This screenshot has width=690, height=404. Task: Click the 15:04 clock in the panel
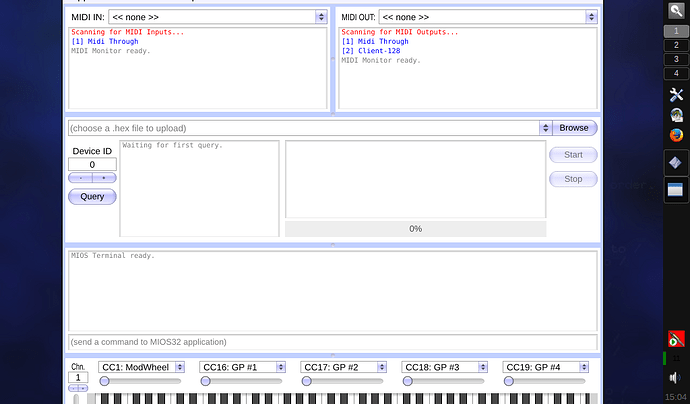[x=676, y=397]
